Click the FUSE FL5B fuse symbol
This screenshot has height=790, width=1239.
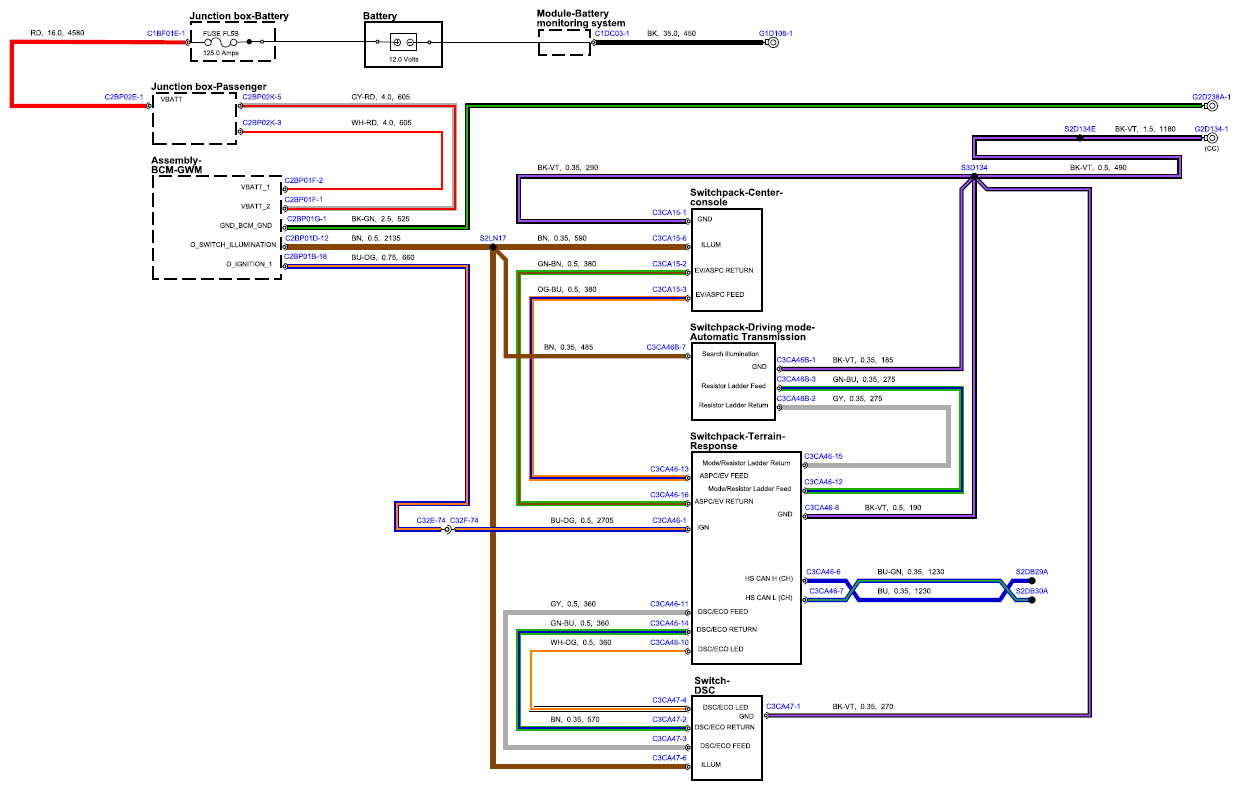[x=222, y=43]
